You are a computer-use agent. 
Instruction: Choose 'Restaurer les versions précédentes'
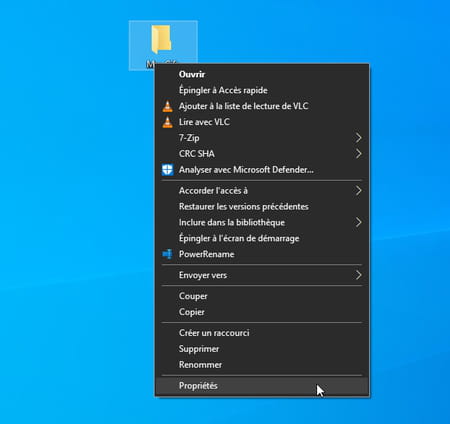pyautogui.click(x=262, y=207)
